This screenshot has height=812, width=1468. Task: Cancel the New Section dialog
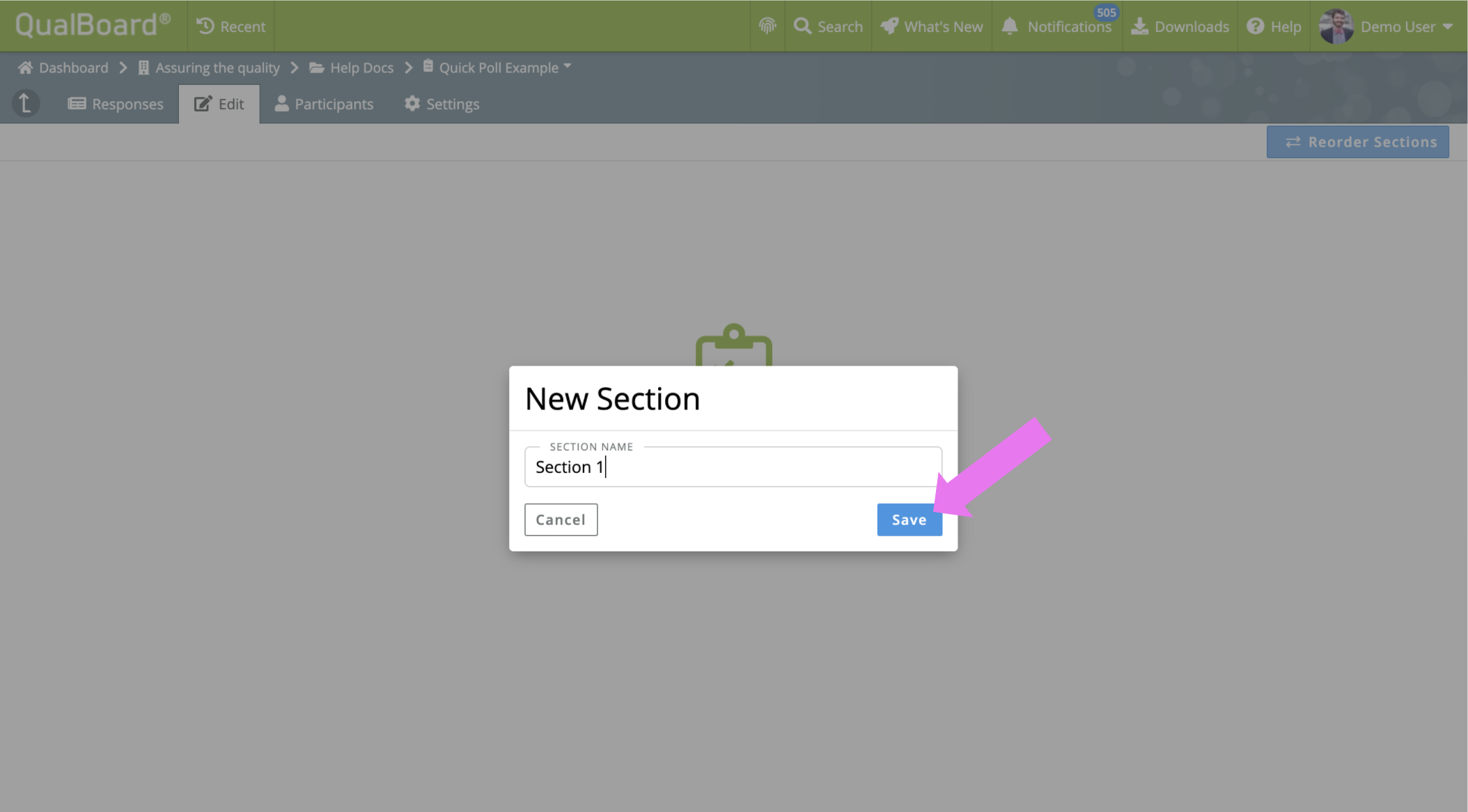click(561, 520)
